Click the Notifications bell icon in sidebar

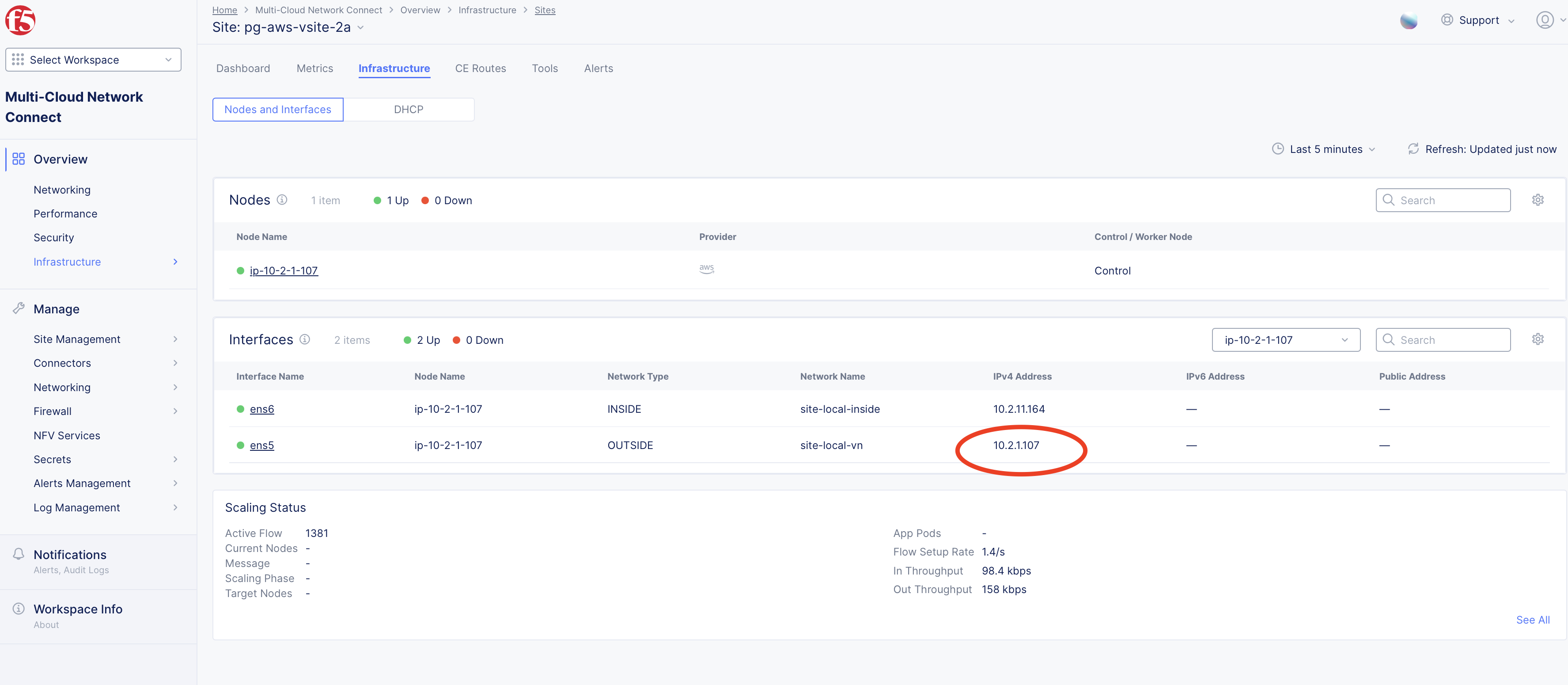pos(18,554)
